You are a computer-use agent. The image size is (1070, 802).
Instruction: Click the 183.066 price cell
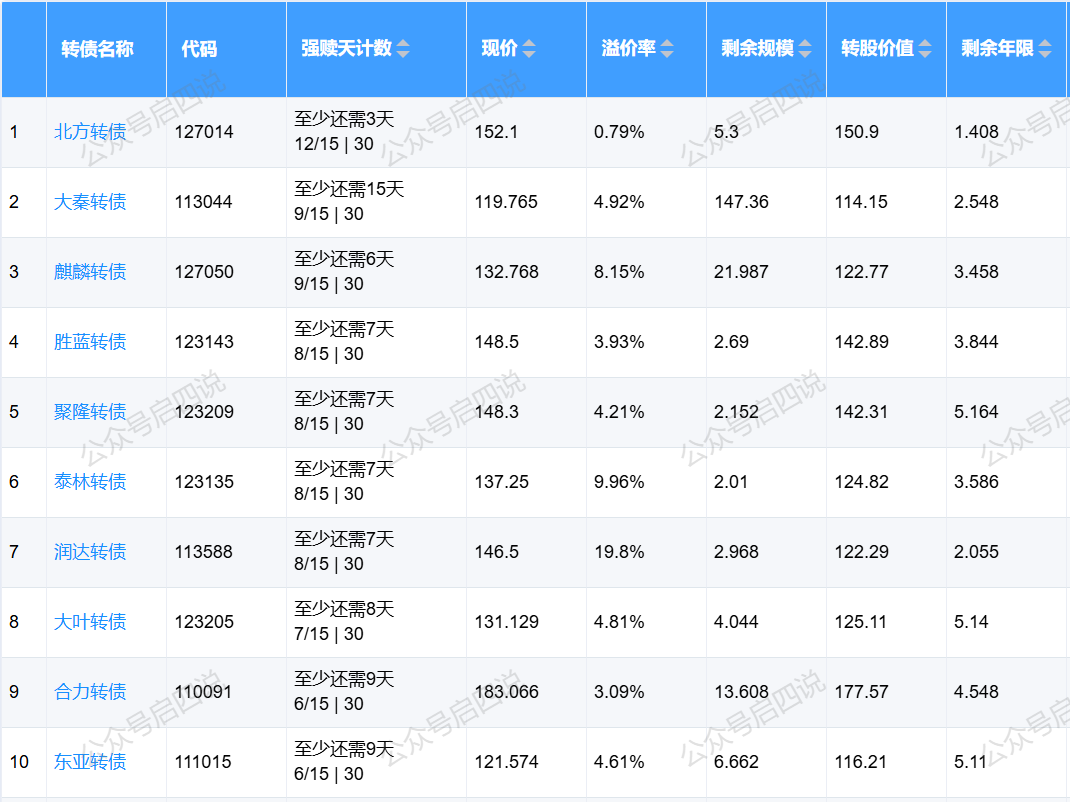(x=506, y=692)
